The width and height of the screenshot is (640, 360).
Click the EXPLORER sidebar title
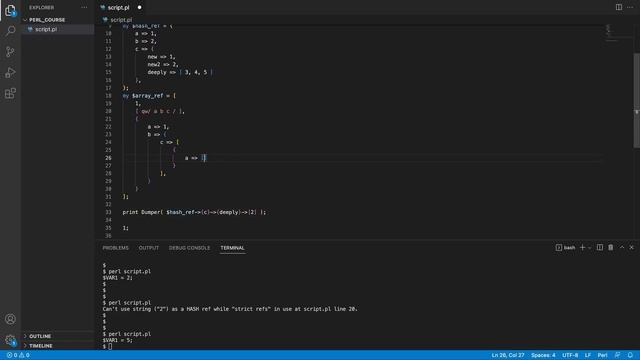(41, 7)
